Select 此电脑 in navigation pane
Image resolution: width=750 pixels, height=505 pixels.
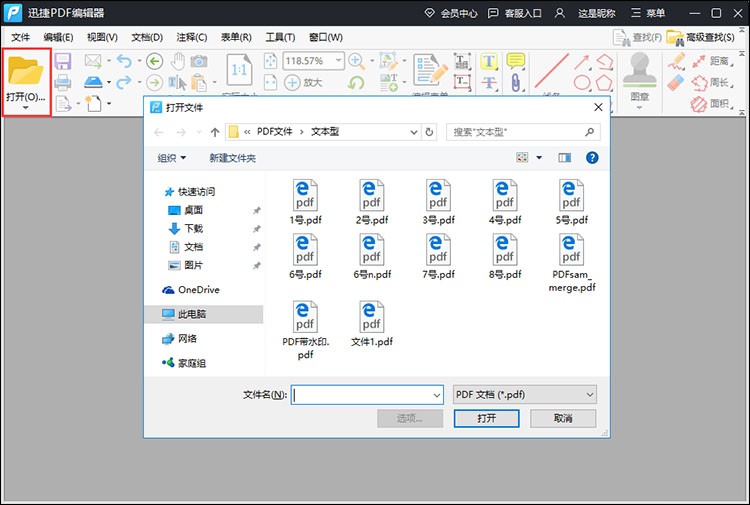point(192,314)
